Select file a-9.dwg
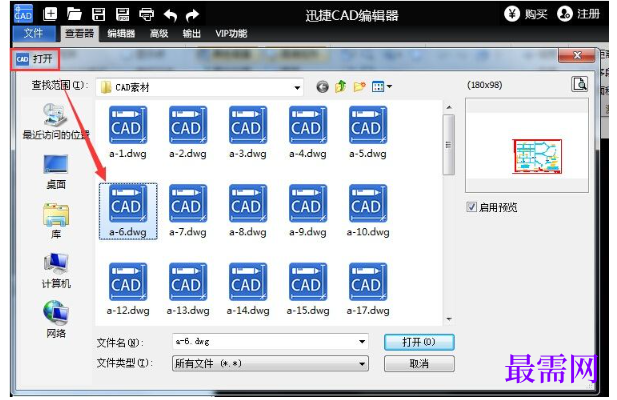Image resolution: width=617 pixels, height=400 pixels. click(308, 211)
